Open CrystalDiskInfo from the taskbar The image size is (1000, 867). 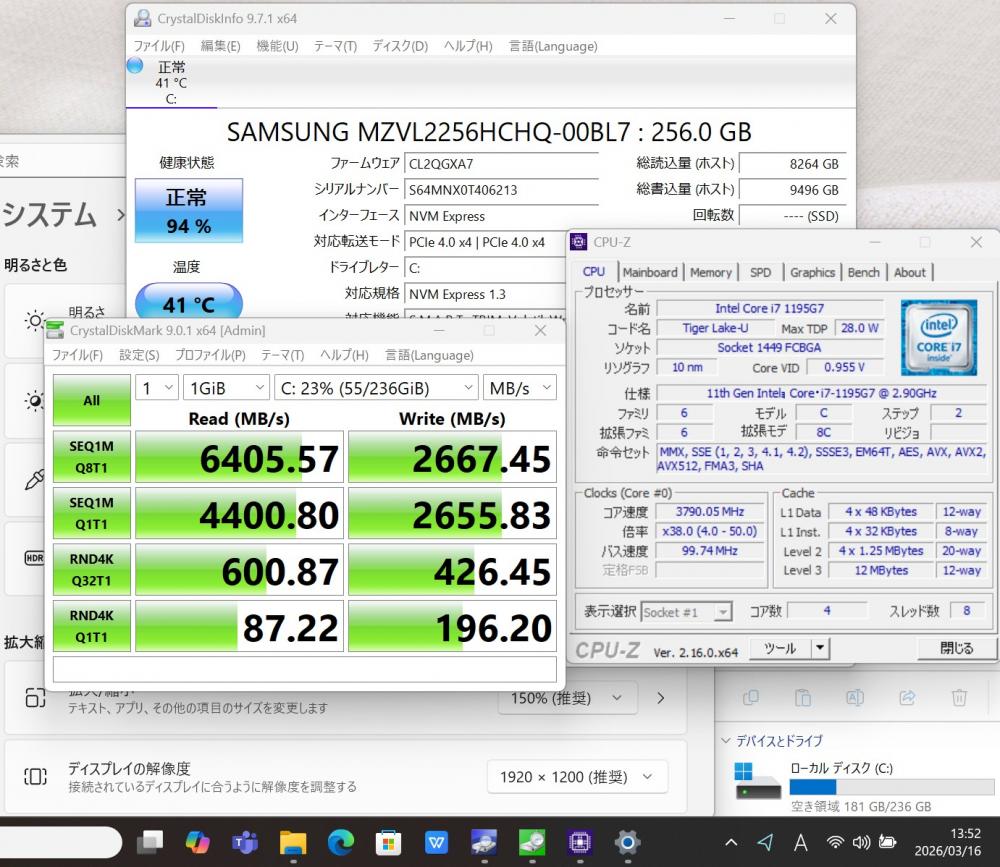(x=484, y=842)
